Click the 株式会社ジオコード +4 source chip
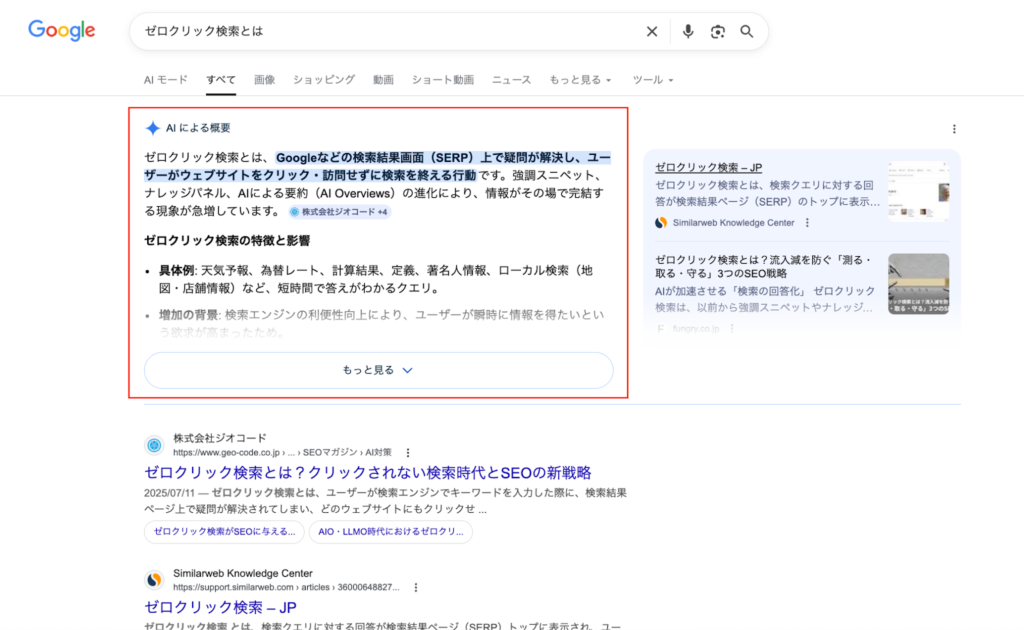The height and width of the screenshot is (630, 1024). (x=339, y=212)
